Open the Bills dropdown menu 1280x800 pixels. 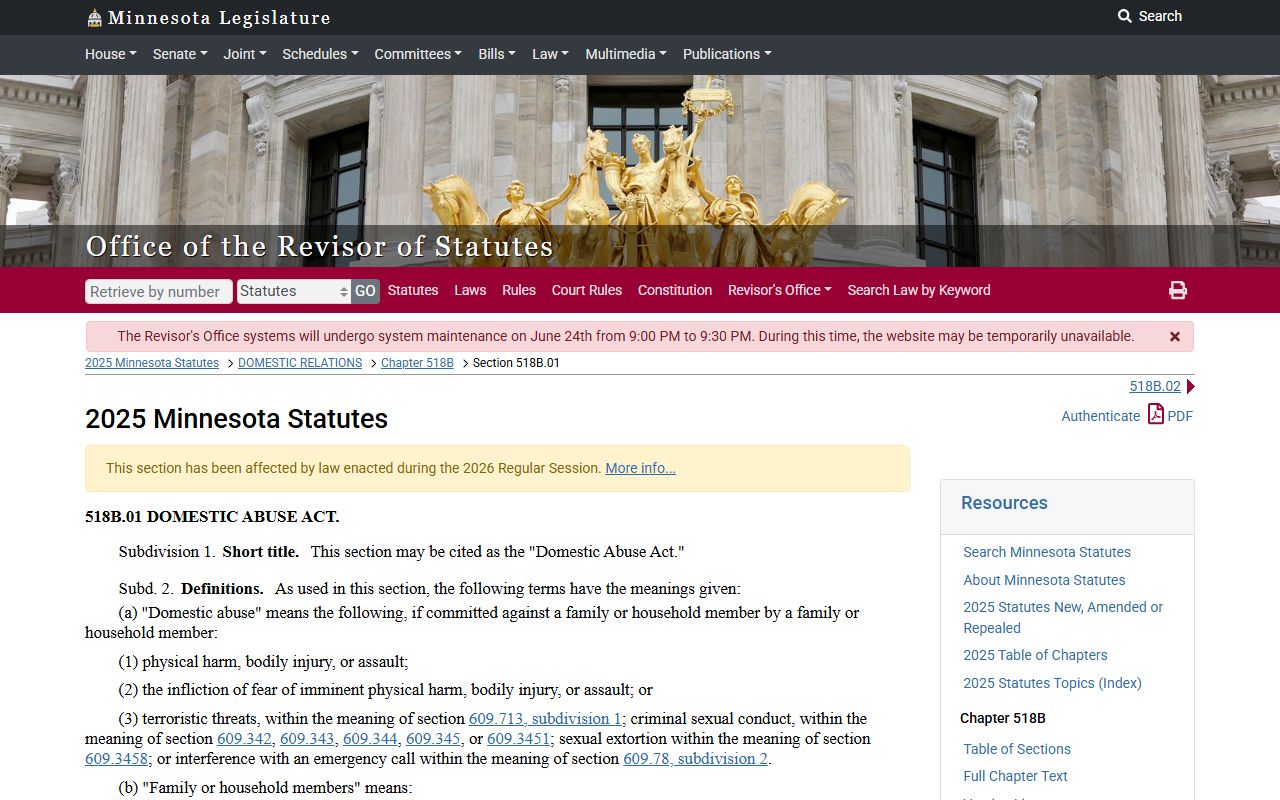497,54
